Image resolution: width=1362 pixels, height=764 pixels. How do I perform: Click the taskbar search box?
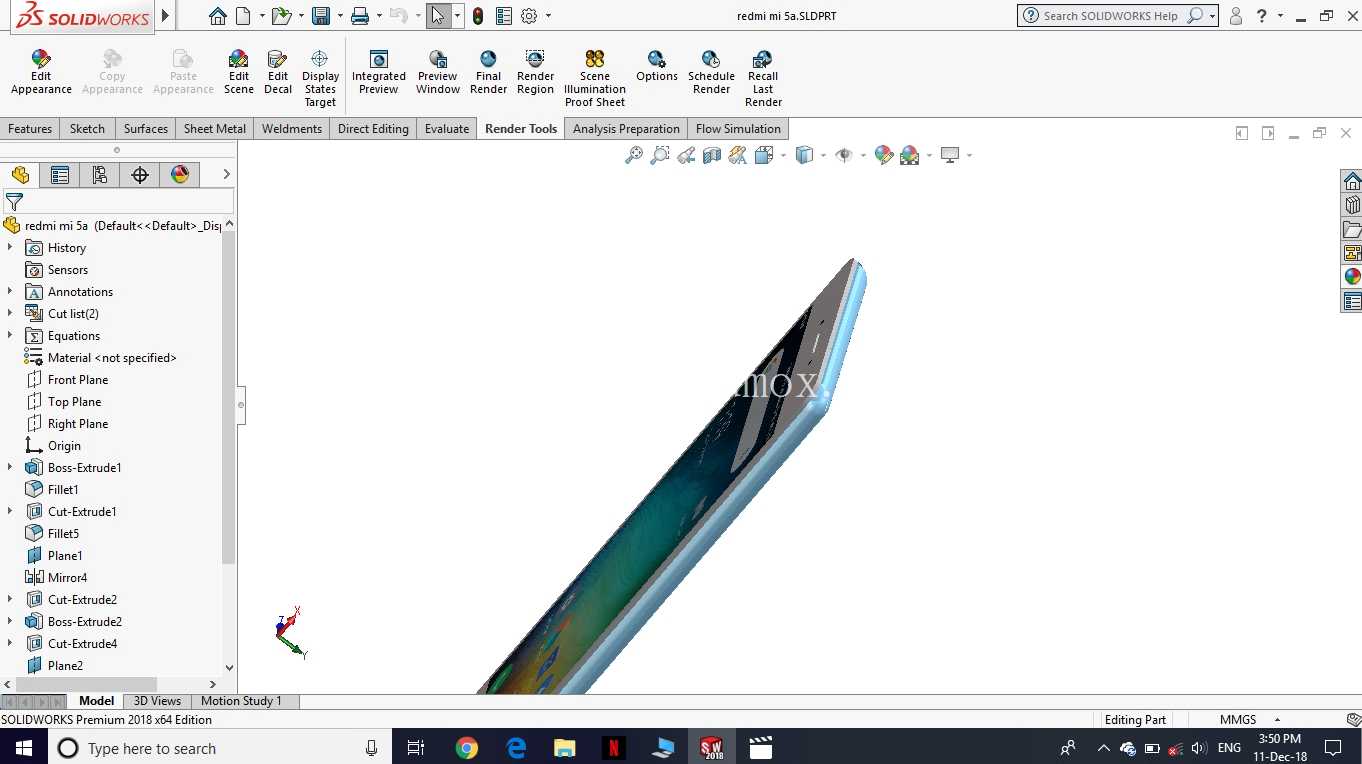(x=220, y=748)
